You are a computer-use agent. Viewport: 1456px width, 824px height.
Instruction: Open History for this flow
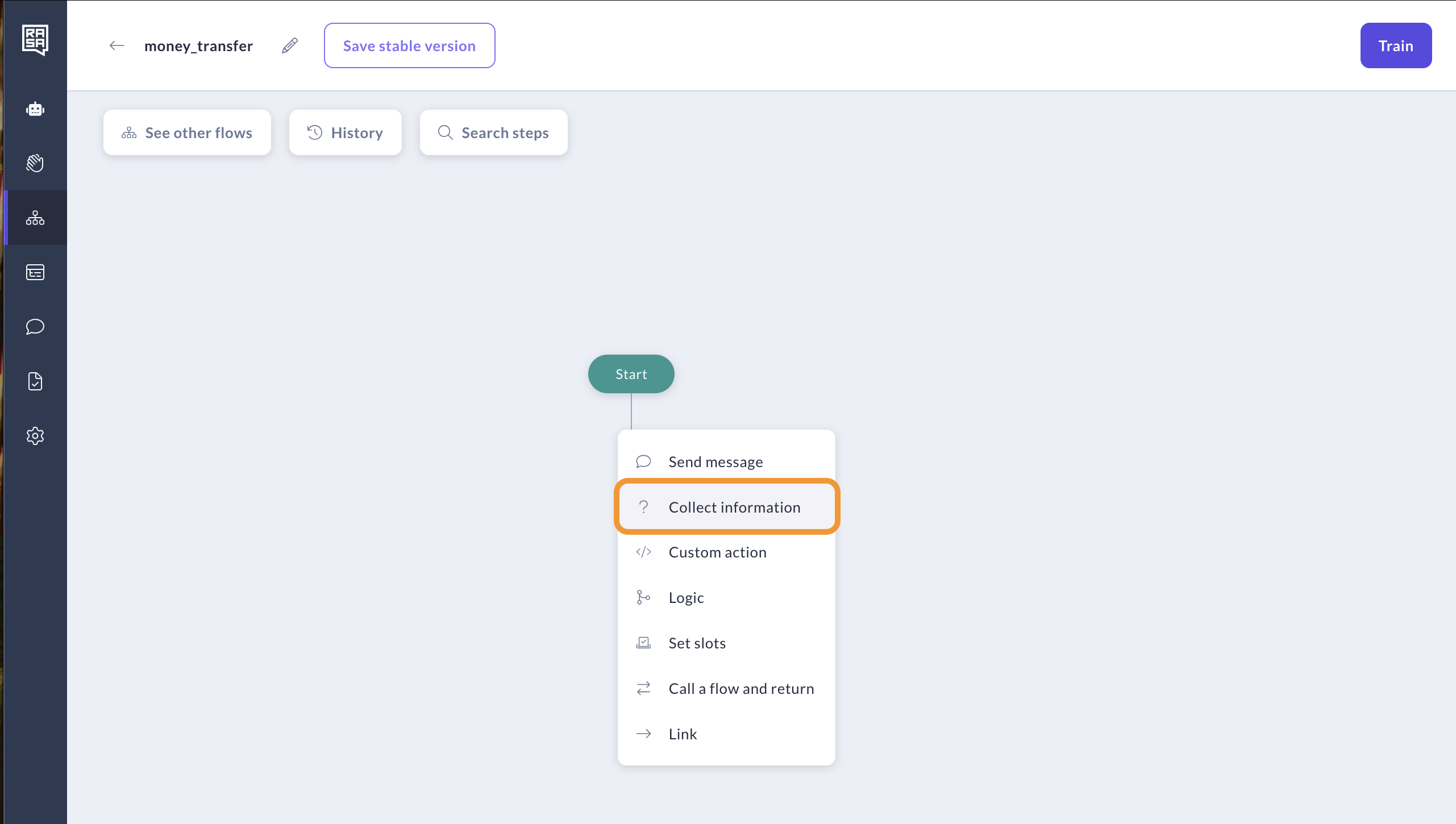coord(346,132)
